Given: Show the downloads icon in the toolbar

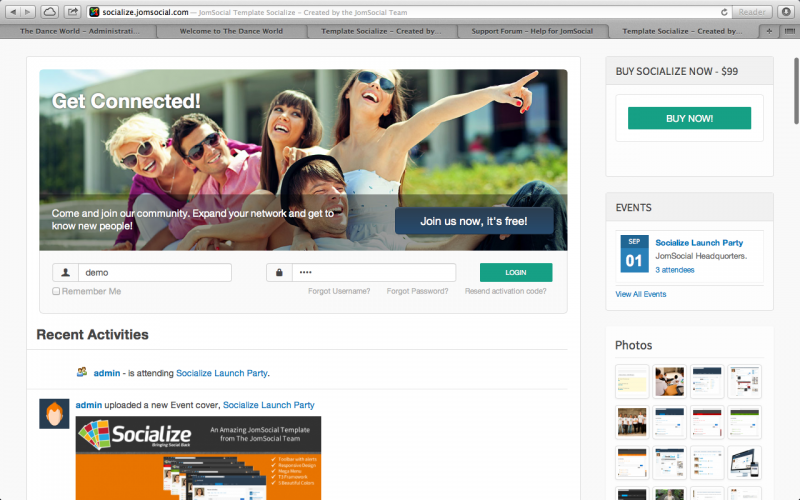Looking at the screenshot, I should pyautogui.click(x=786, y=12).
